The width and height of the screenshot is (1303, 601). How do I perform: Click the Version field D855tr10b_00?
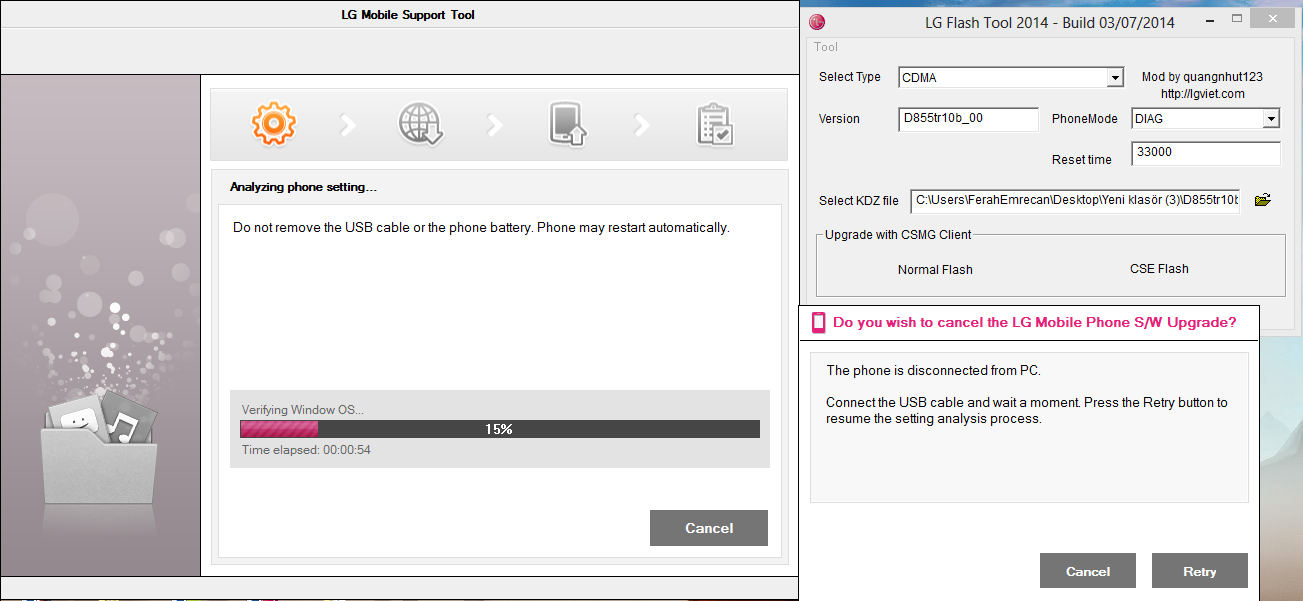[x=969, y=118]
